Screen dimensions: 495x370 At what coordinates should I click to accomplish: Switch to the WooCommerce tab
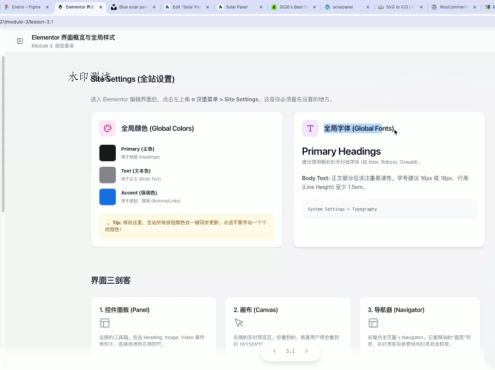point(453,7)
